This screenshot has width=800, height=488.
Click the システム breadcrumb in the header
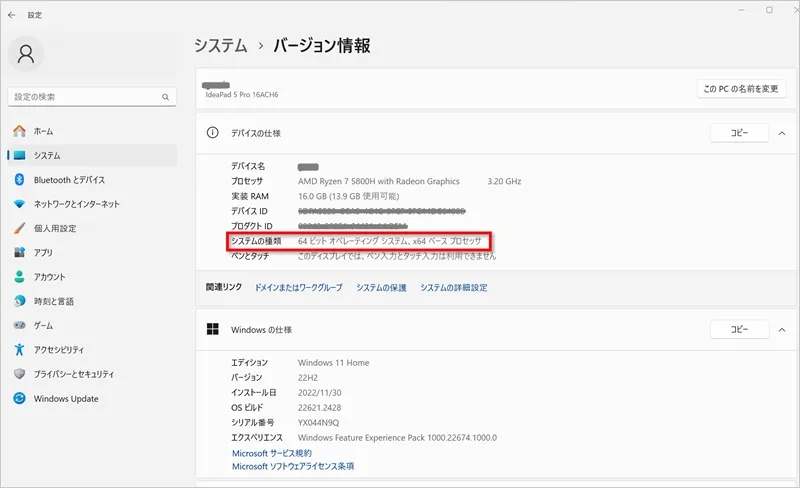click(220, 45)
